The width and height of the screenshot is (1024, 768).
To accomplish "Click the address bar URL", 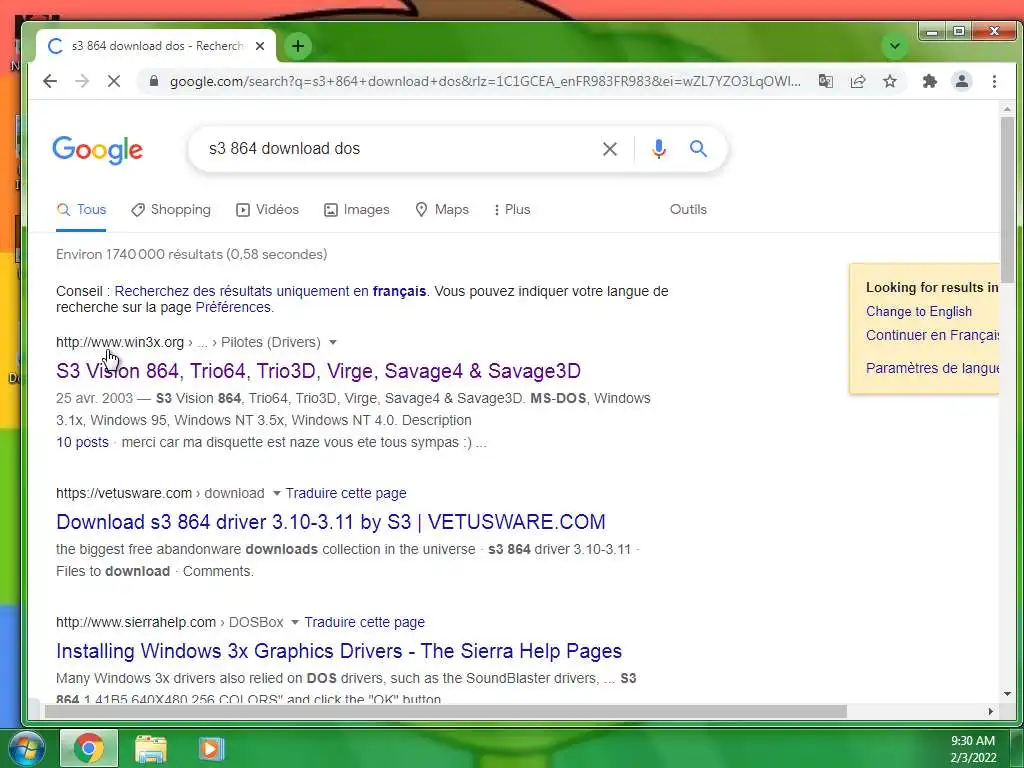I will pos(485,82).
